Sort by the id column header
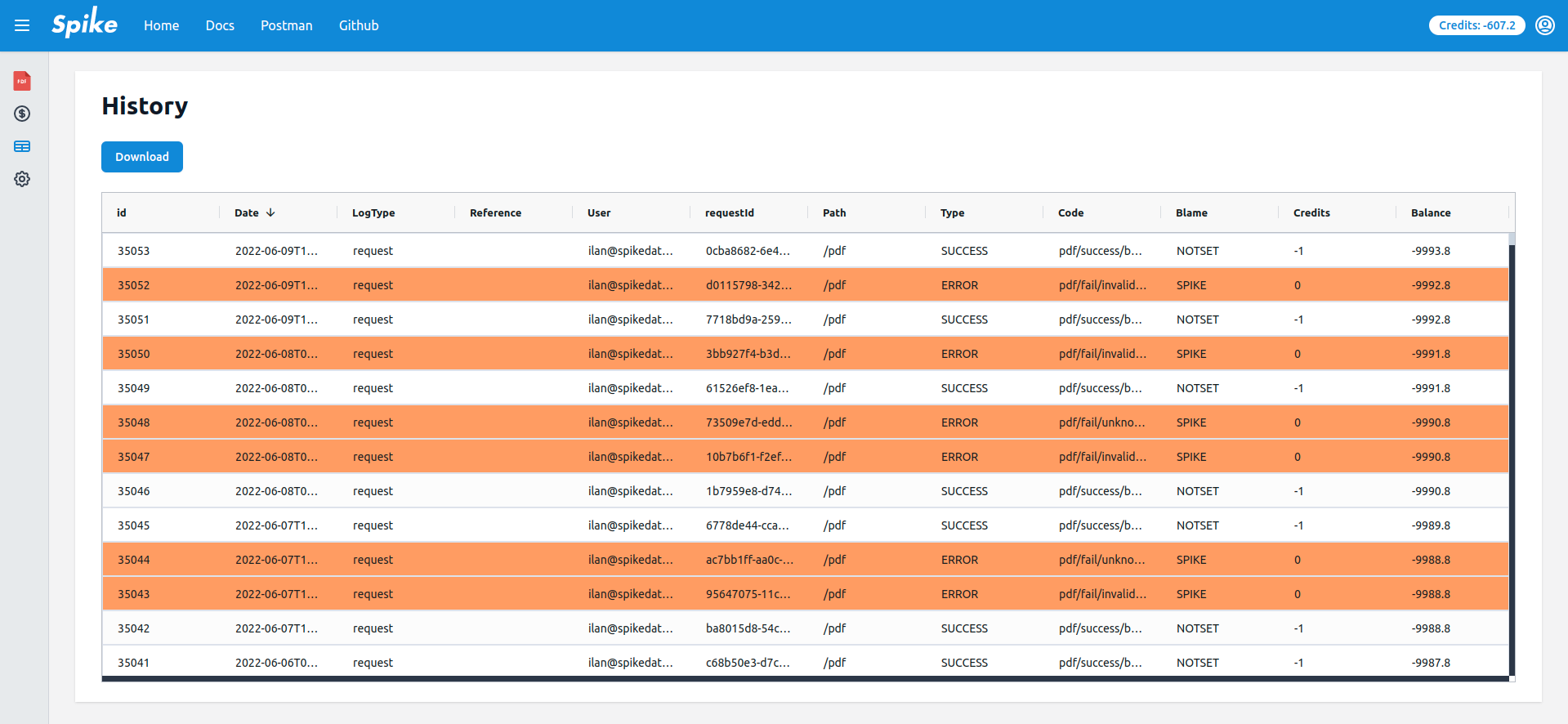The image size is (1568, 724). pos(122,212)
